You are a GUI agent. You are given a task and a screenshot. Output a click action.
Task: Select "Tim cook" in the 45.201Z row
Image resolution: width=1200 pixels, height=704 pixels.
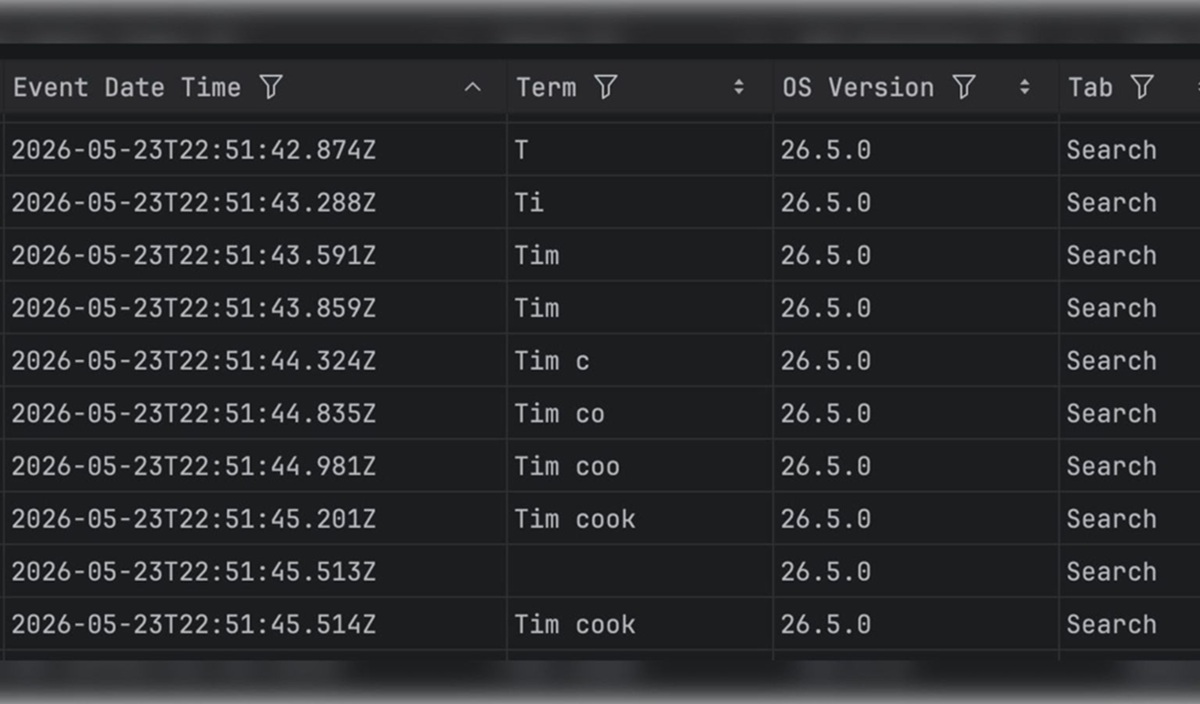[575, 520]
